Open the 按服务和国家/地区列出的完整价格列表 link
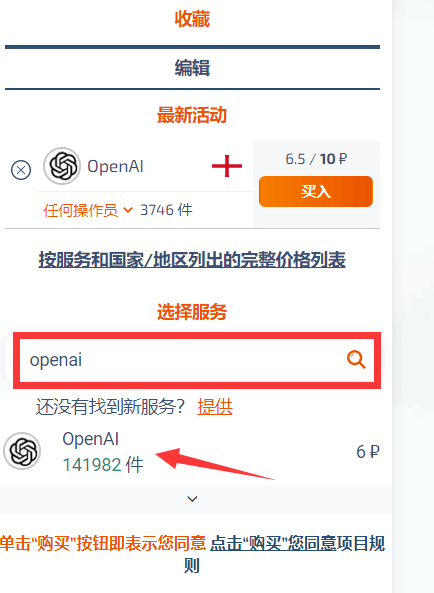 point(192,260)
